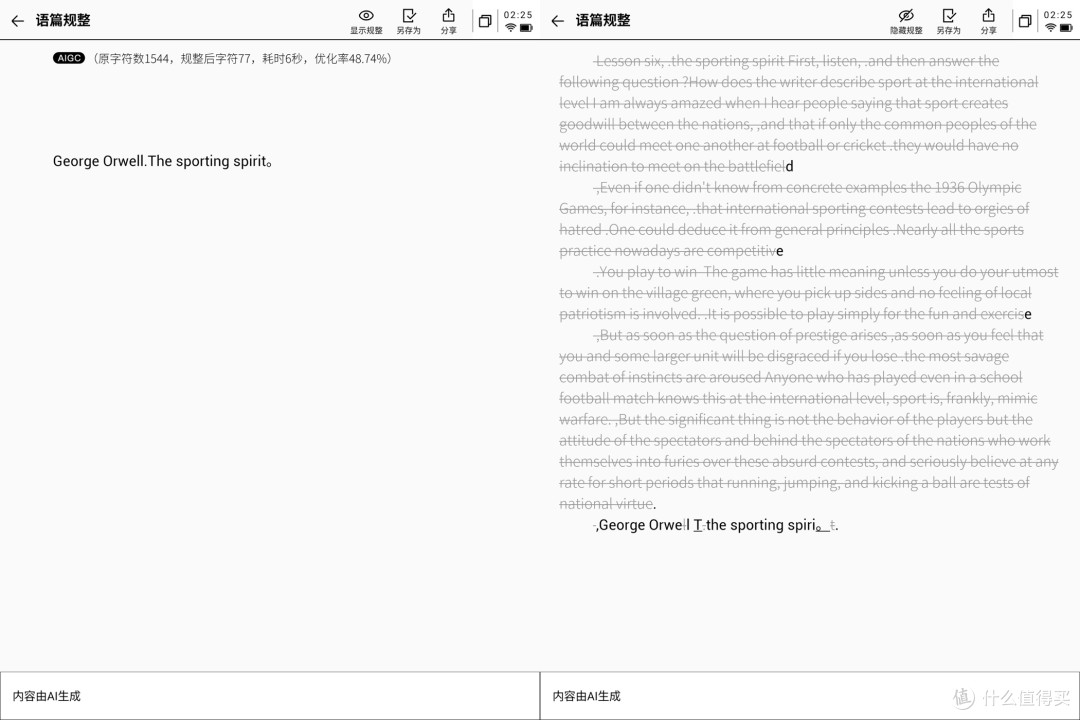Image resolution: width=1080 pixels, height=720 pixels.
Task: Click struck-through line starting But as soon as the question
Action: (819, 336)
